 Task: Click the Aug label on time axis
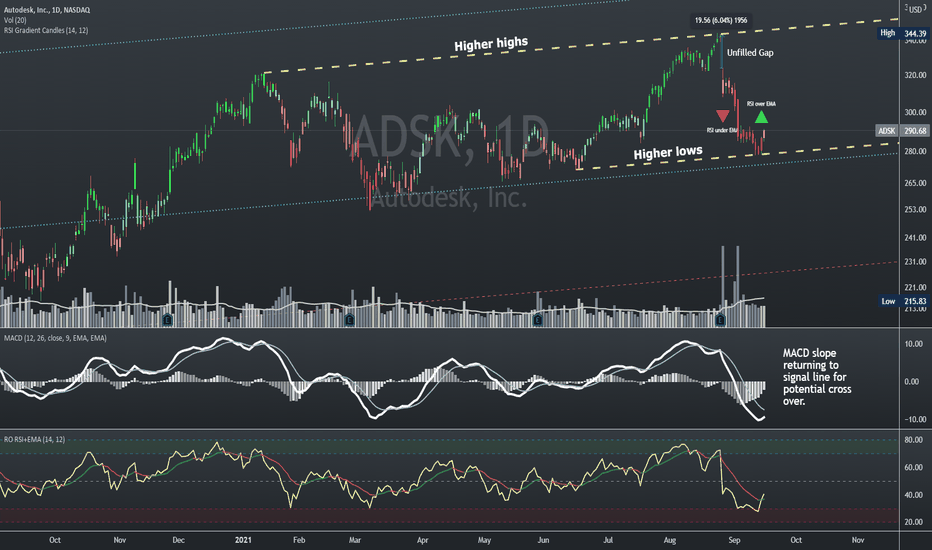[x=670, y=540]
